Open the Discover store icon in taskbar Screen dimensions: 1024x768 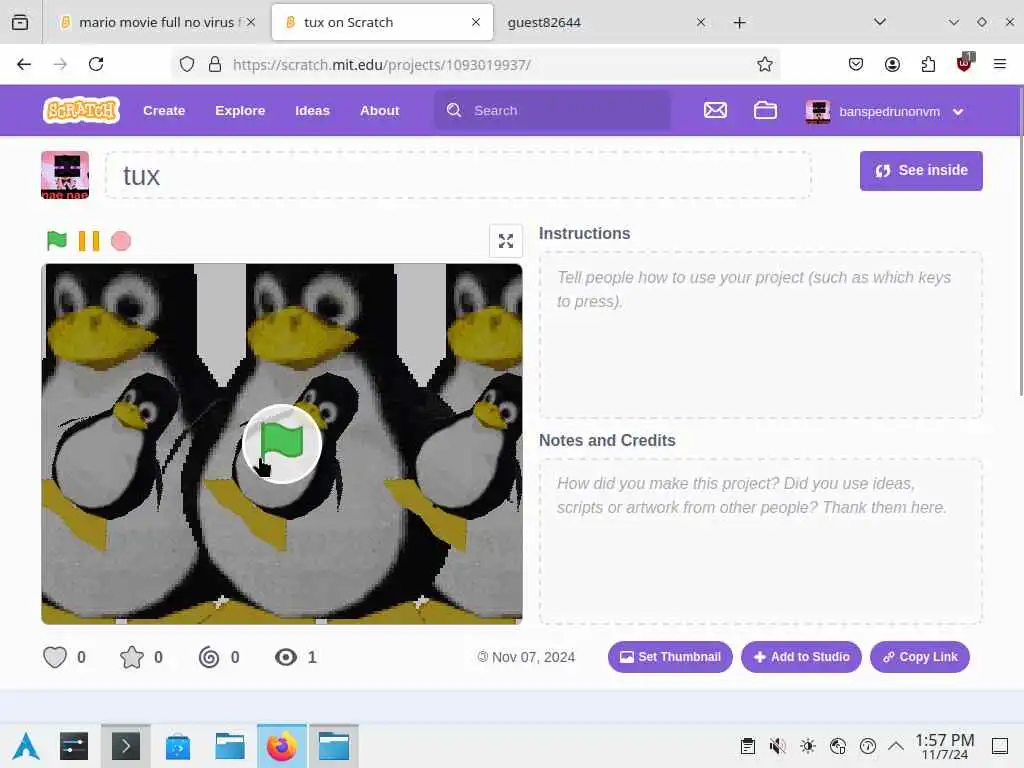(x=178, y=746)
